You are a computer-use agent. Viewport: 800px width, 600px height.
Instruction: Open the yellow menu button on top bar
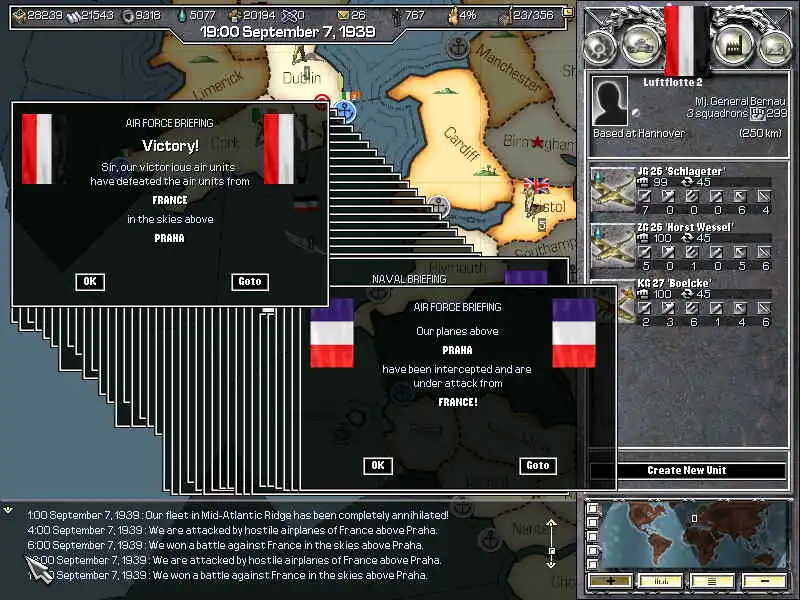(x=567, y=11)
